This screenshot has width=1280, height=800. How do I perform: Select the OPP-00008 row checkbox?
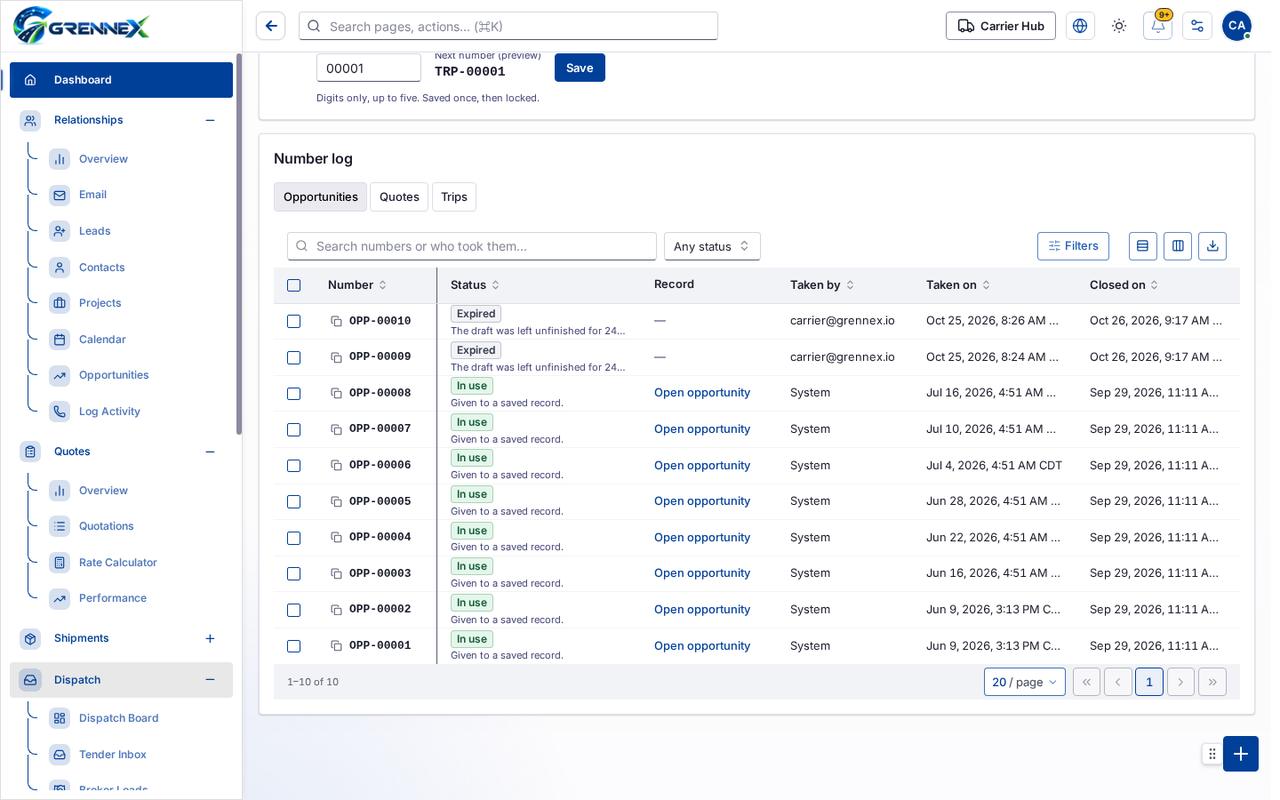coord(294,393)
